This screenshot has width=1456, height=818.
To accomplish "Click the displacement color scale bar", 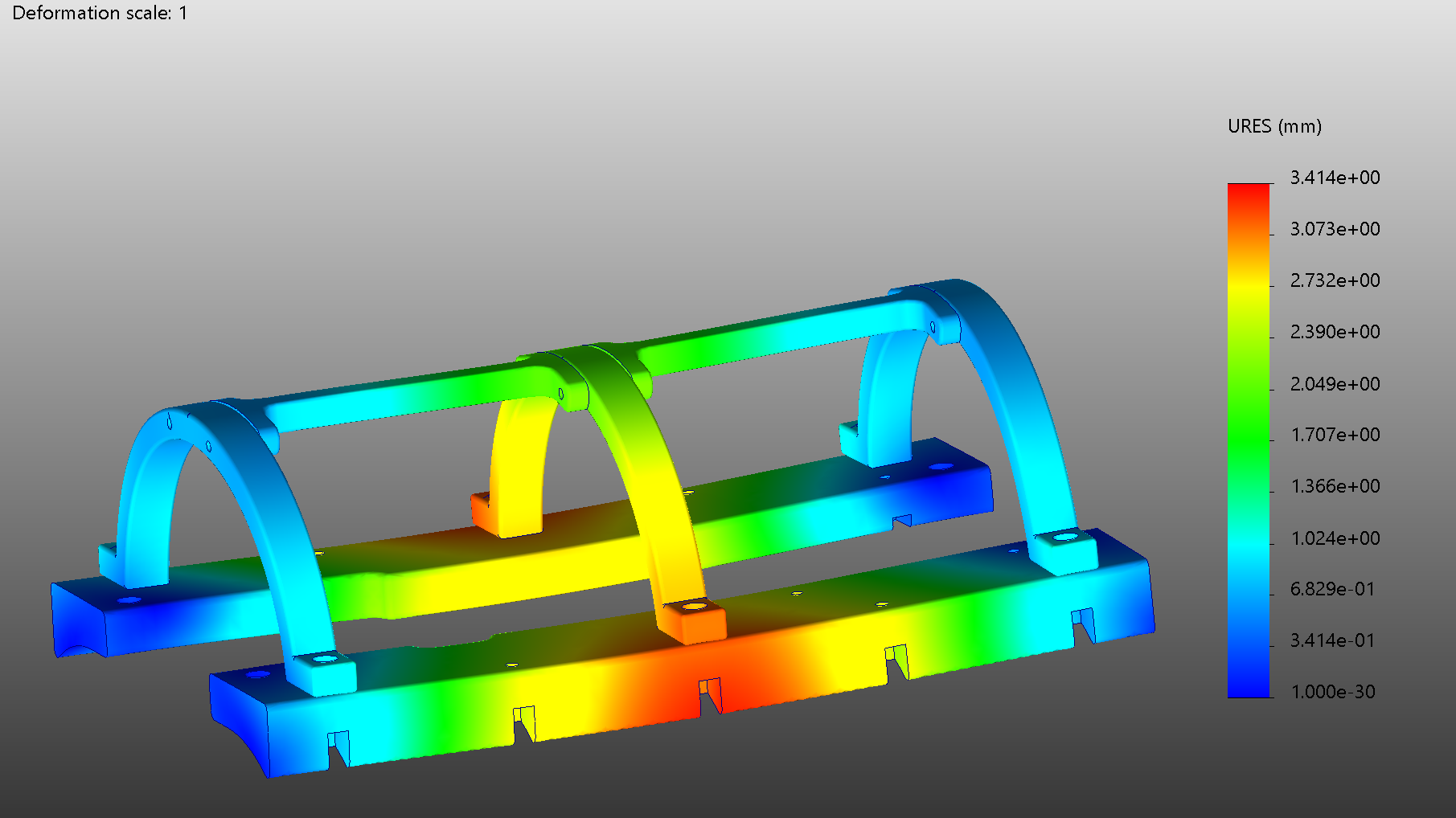I will 1249,440.
